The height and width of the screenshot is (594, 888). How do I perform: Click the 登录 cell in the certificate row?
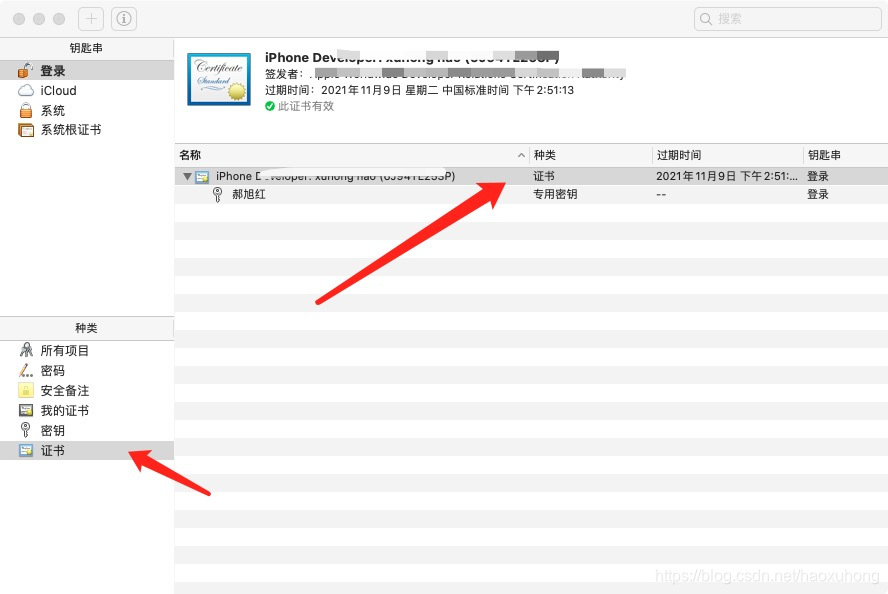pos(818,176)
